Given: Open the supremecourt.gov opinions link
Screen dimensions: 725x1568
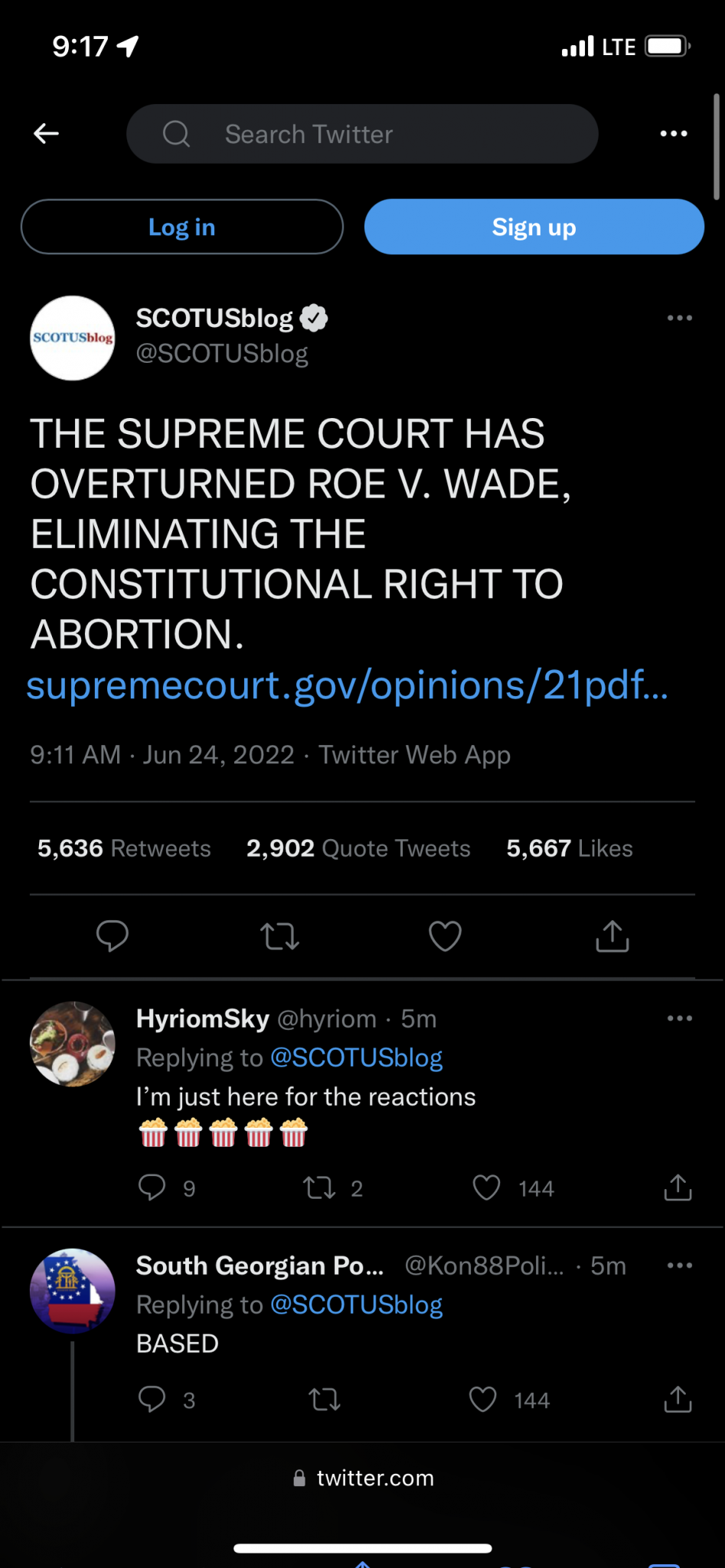Looking at the screenshot, I should point(348,685).
